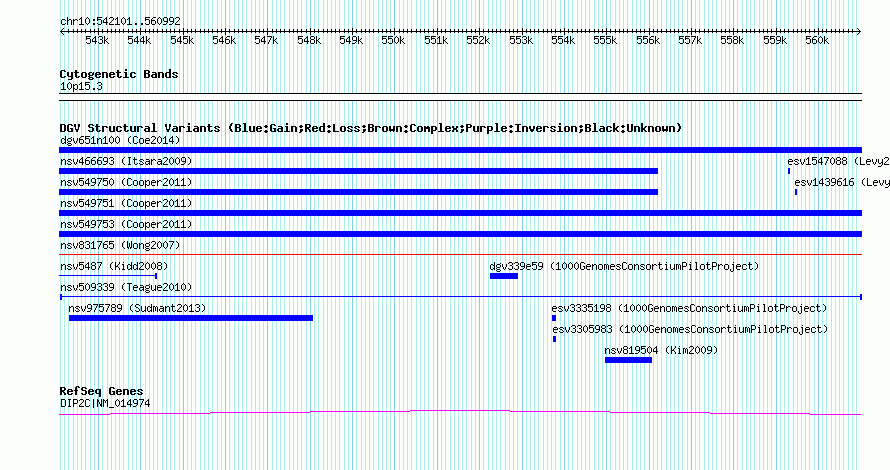The height and width of the screenshot is (470, 890).
Task: Select the nsv5487 (Kidd2008) variant label
Action: click(114, 266)
